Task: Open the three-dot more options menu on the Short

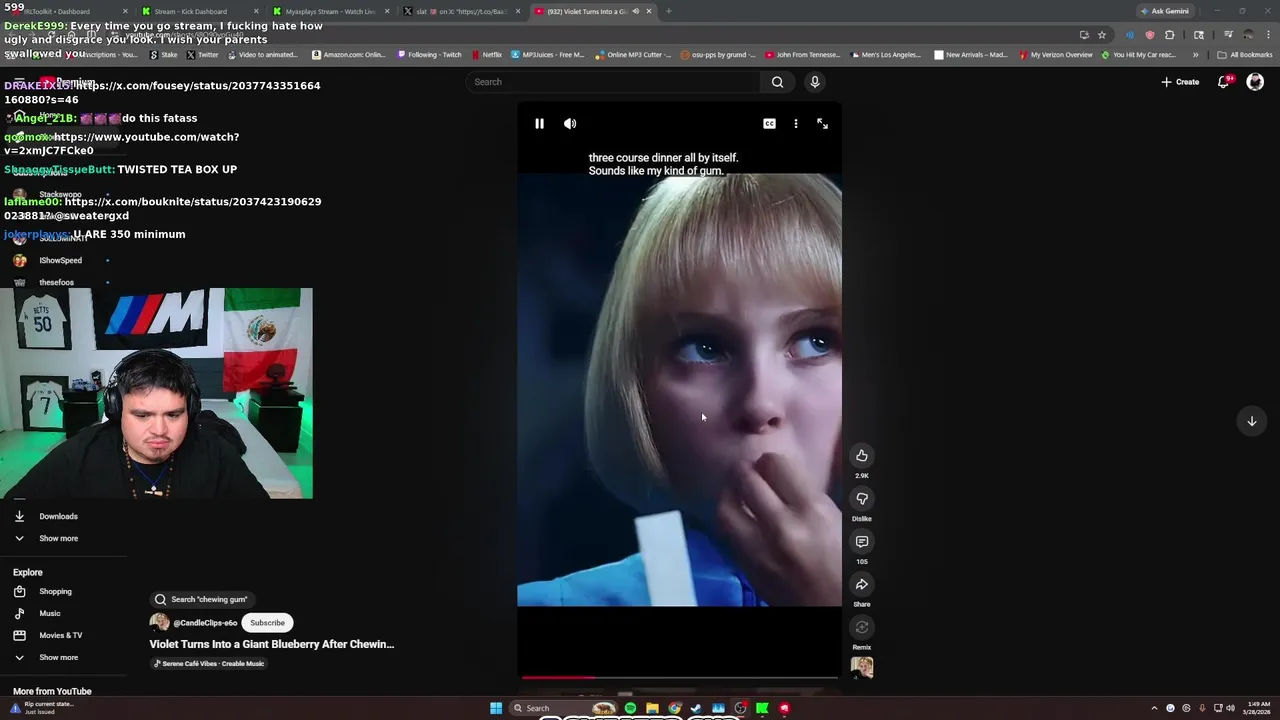Action: pyautogui.click(x=796, y=124)
